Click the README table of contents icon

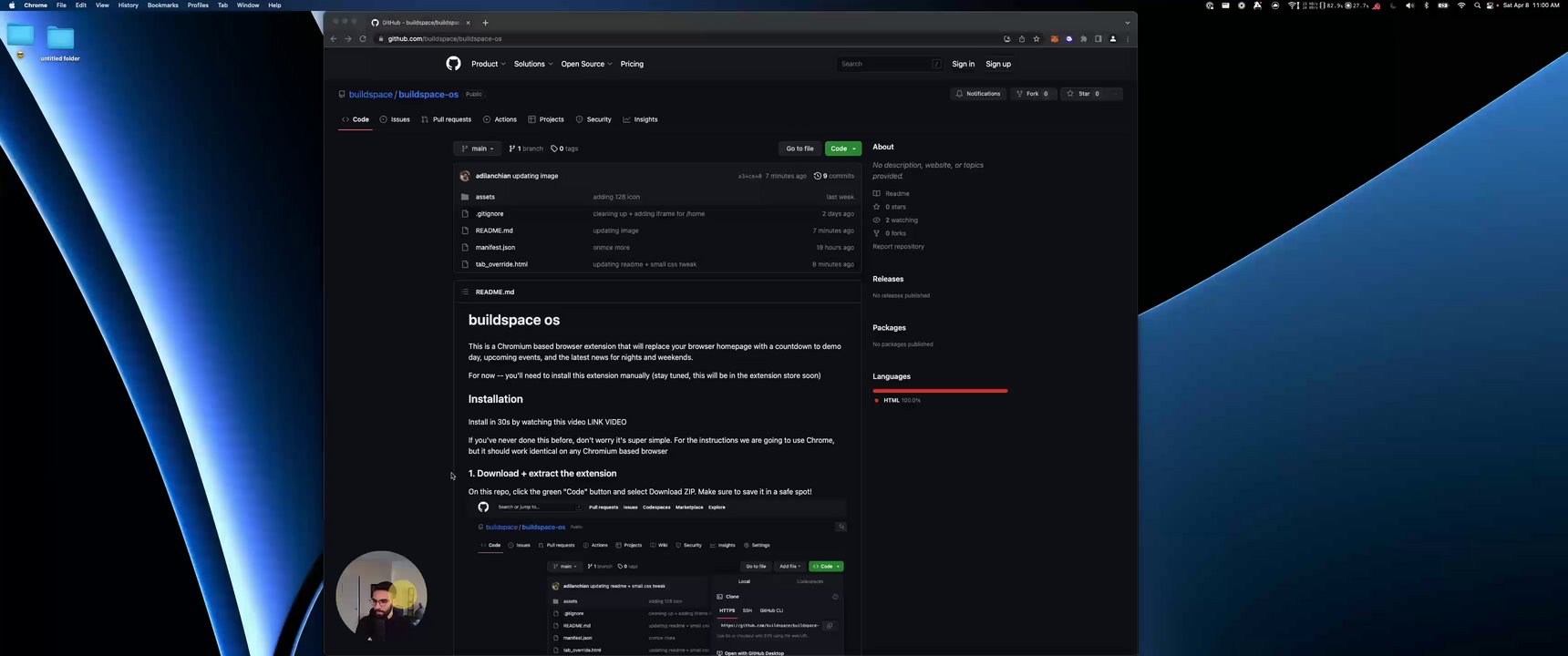tap(465, 292)
